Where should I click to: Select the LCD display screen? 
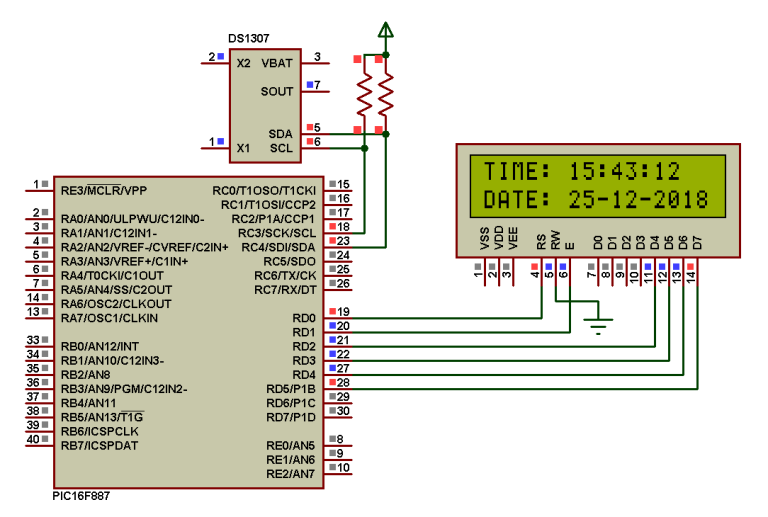coord(598,186)
